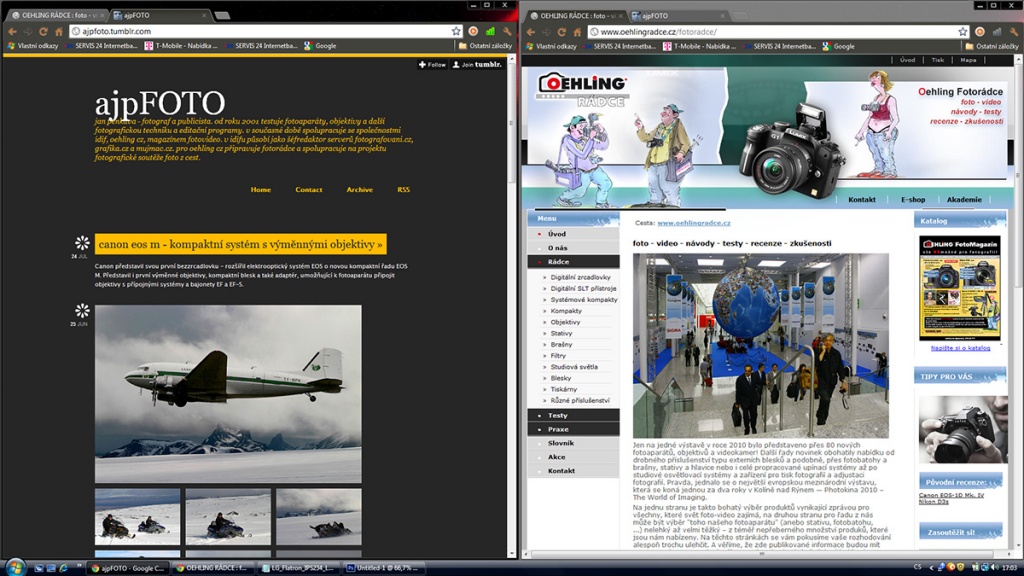Click back arrow in right Chrome window
Viewport: 1024px width, 576px height.
click(x=531, y=32)
